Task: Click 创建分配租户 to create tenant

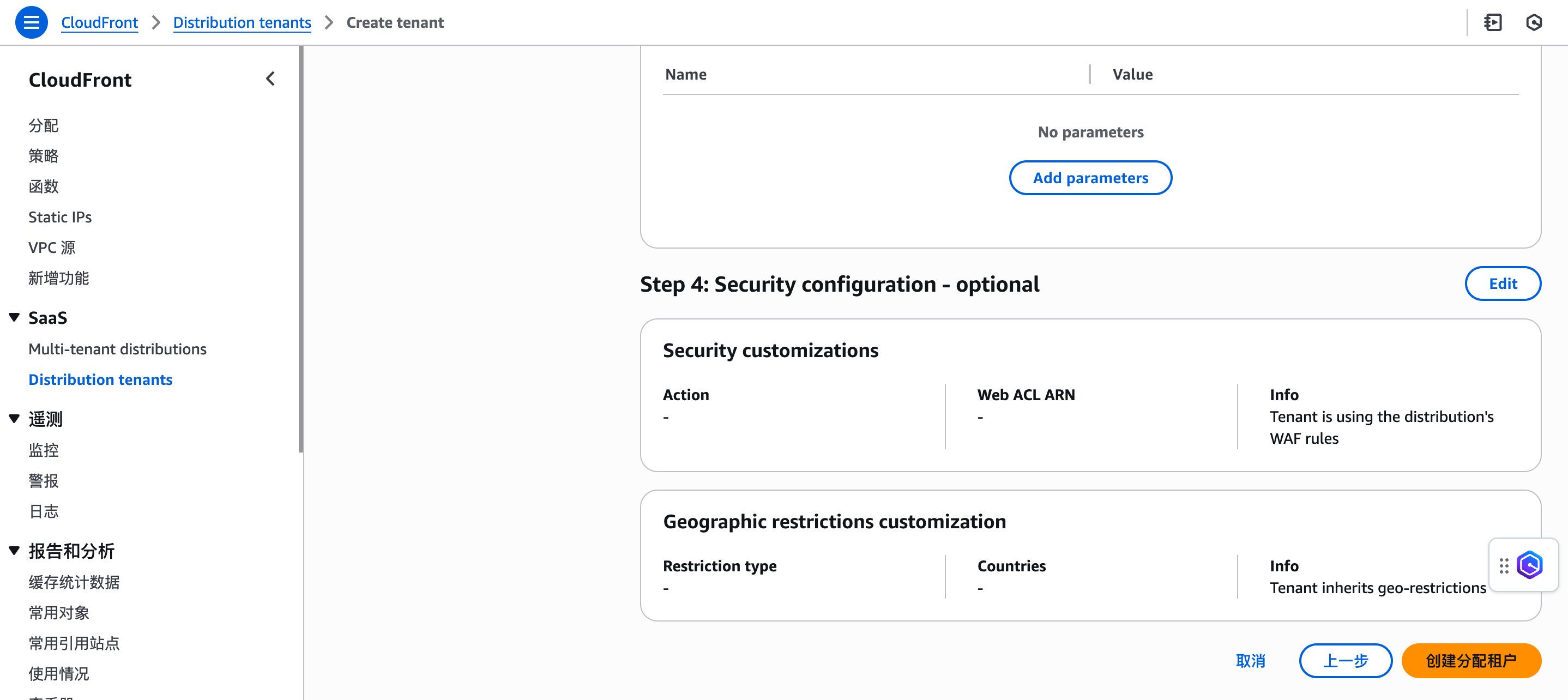Action: (x=1471, y=660)
